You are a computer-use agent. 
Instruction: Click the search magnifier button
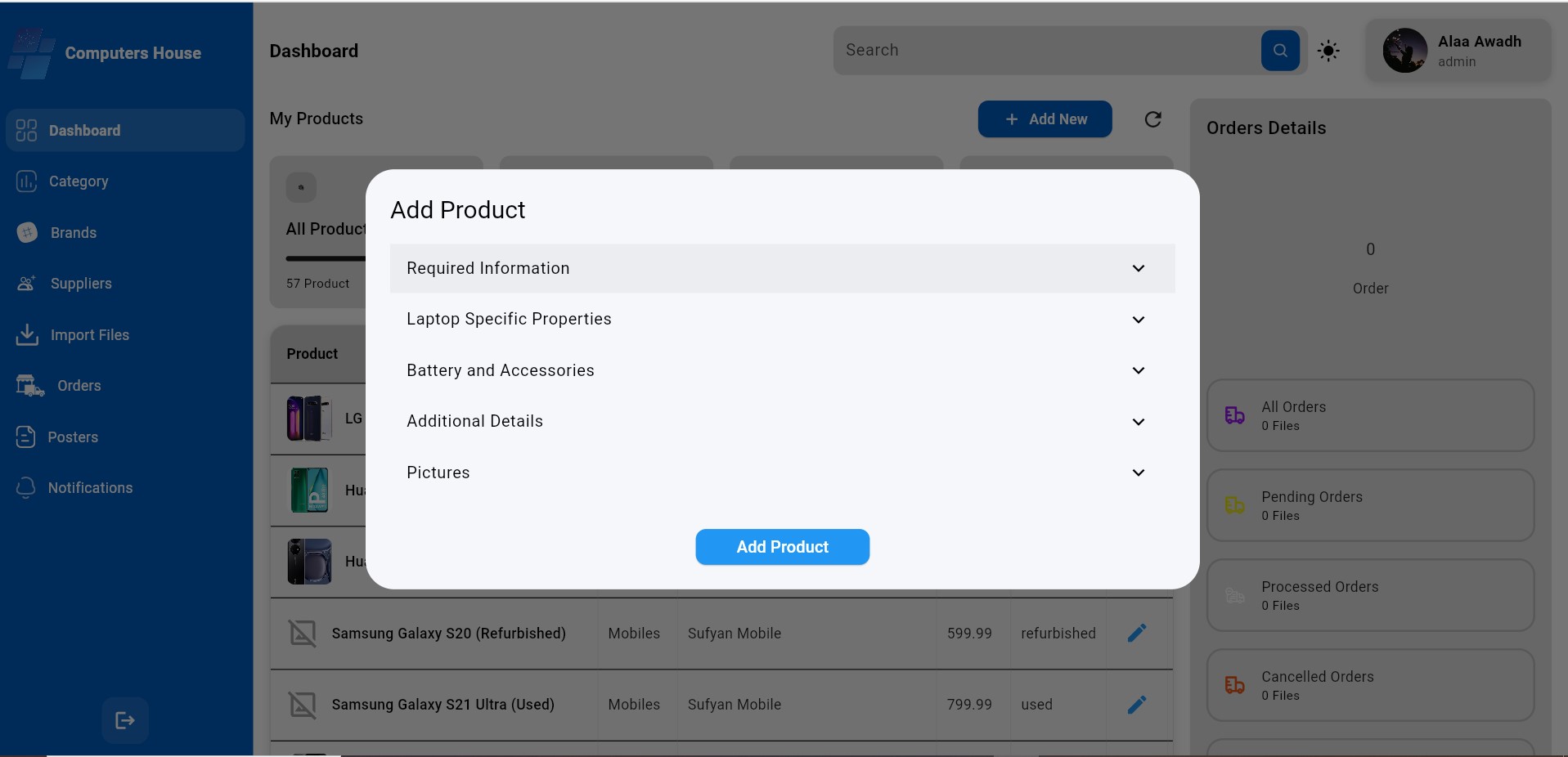tap(1280, 51)
